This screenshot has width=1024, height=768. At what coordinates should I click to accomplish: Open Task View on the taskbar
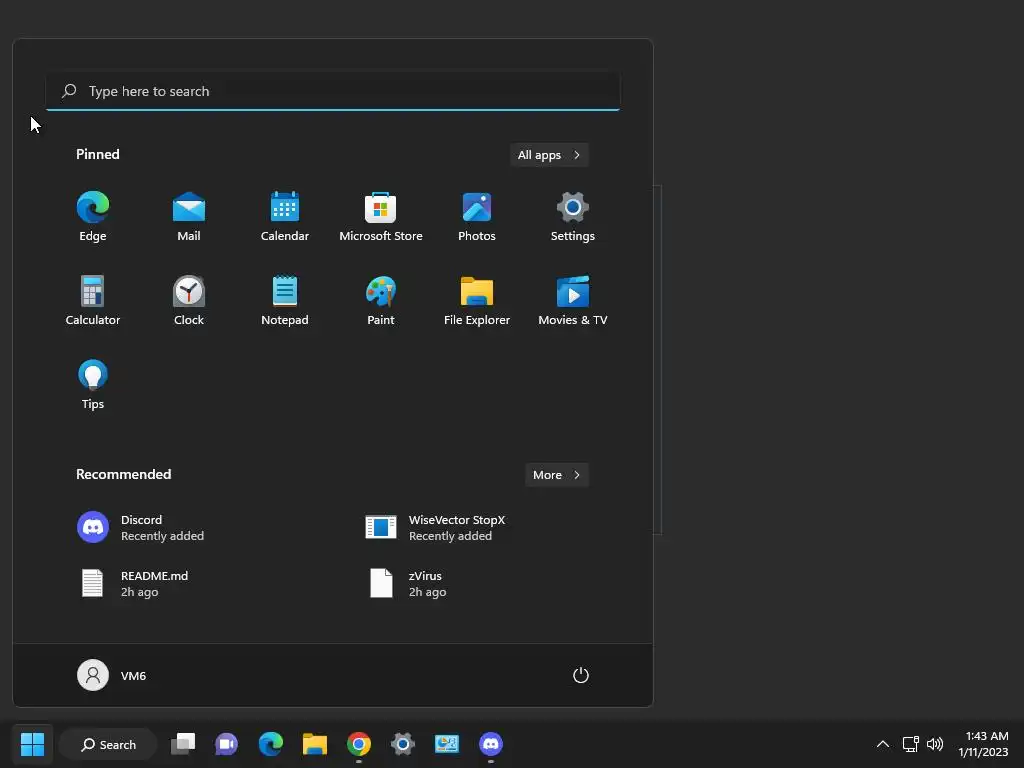(183, 744)
